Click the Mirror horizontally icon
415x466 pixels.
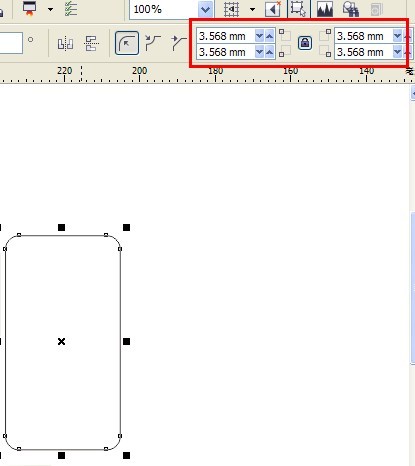65,44
